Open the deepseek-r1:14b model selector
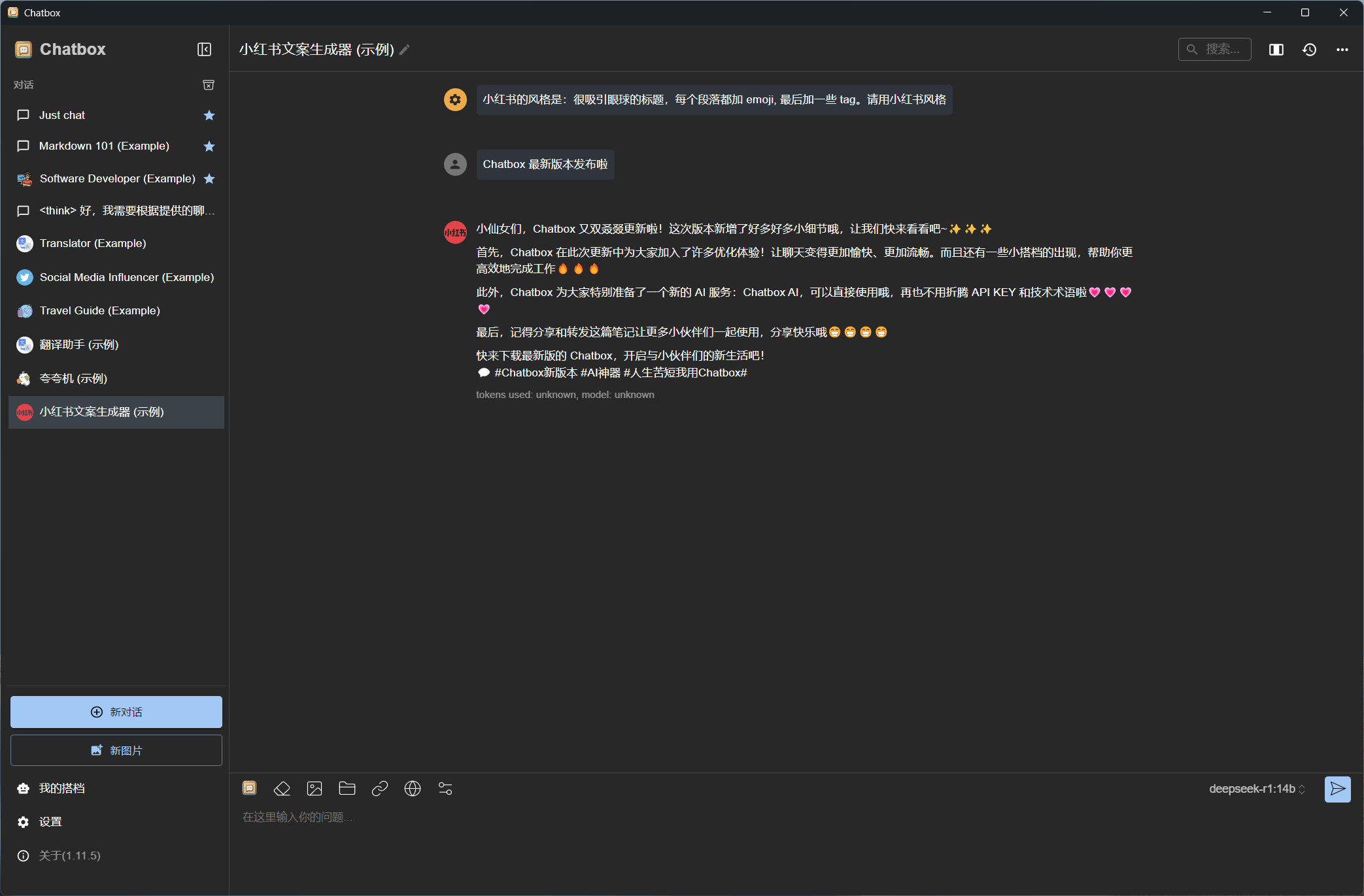This screenshot has height=896, width=1364. (x=1257, y=789)
